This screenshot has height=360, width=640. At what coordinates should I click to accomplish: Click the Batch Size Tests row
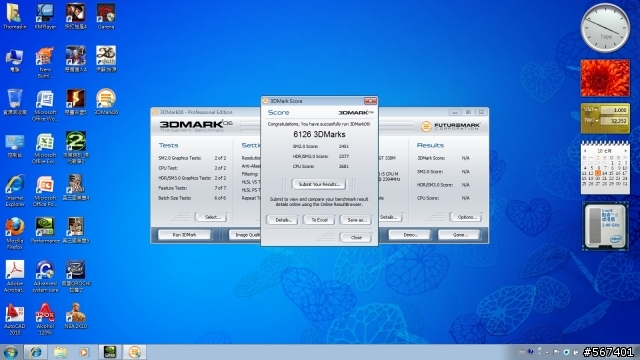[192, 198]
